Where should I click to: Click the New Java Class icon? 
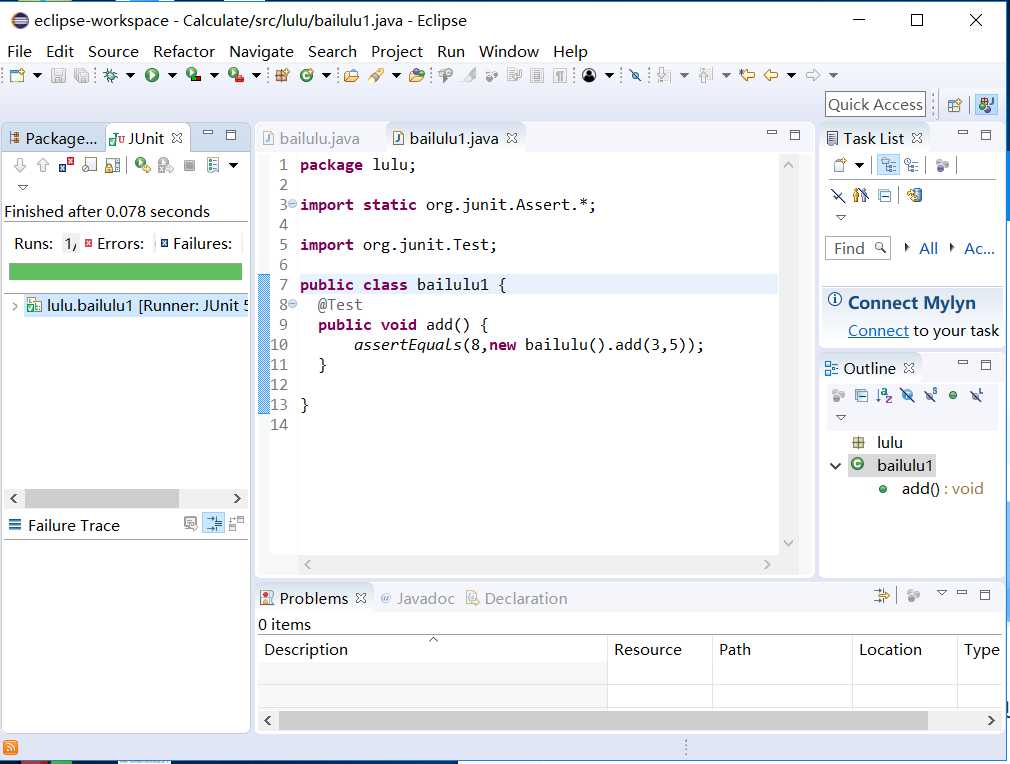[x=307, y=75]
